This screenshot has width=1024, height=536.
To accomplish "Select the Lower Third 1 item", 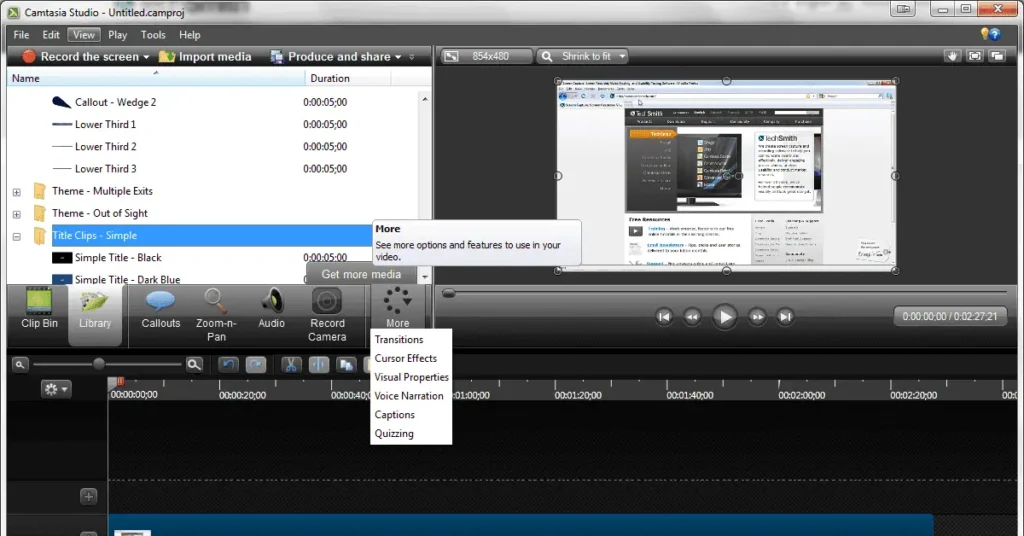I will click(105, 124).
